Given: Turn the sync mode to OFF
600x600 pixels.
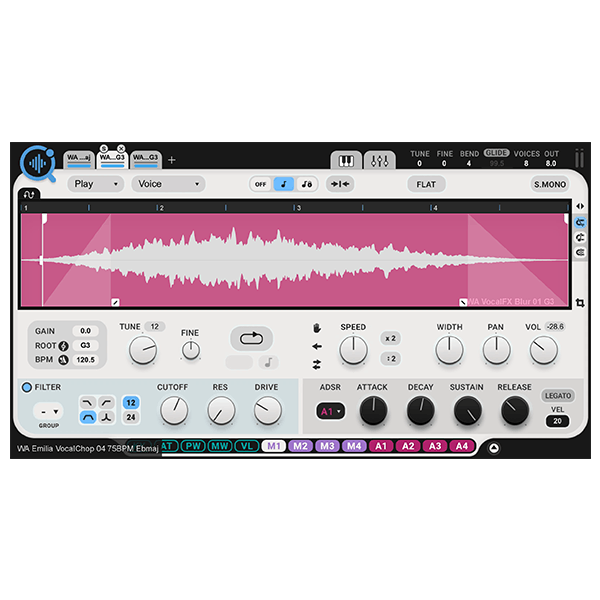Looking at the screenshot, I should (260, 184).
